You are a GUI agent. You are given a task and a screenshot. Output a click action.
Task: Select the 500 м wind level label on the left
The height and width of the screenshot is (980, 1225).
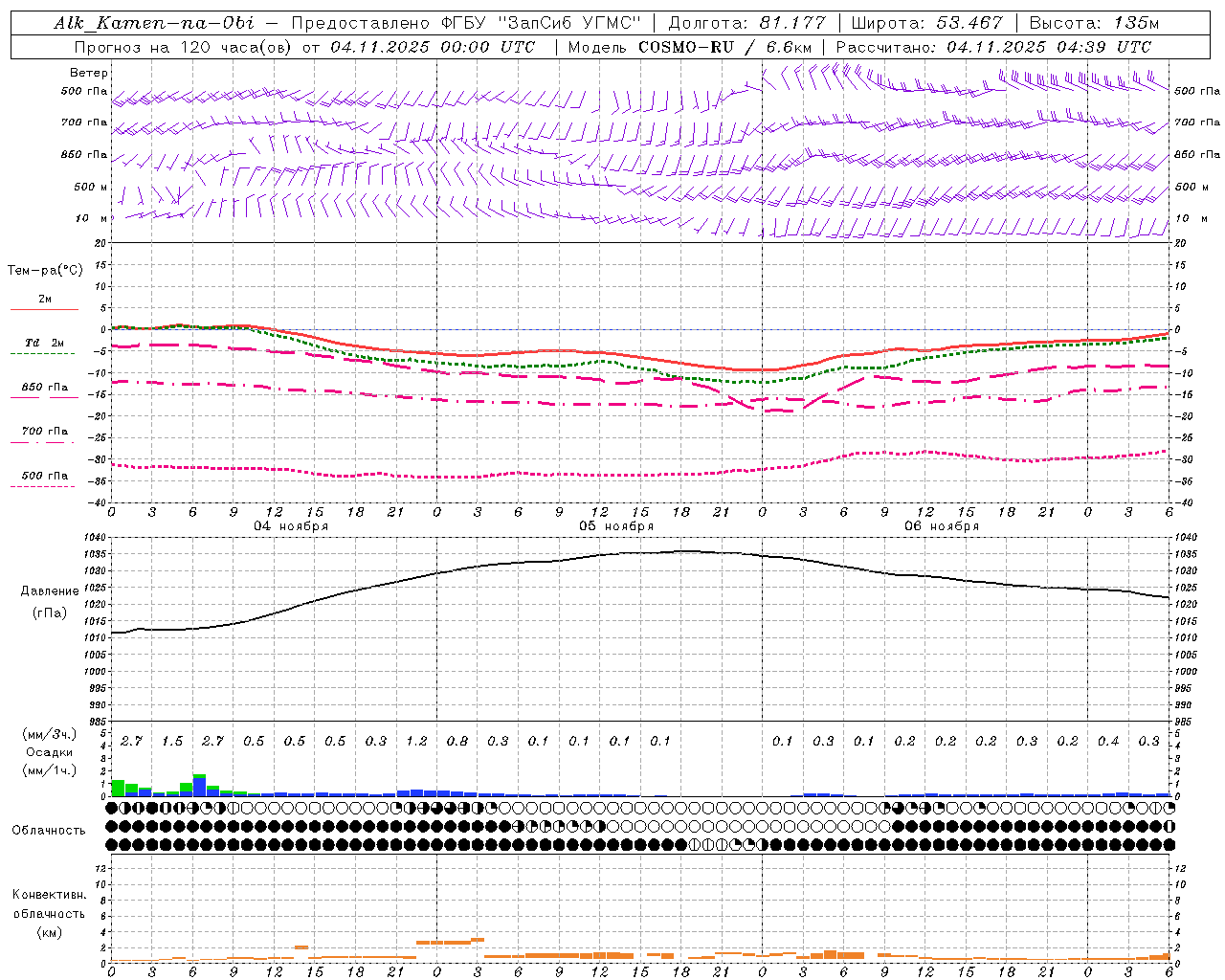[91, 188]
